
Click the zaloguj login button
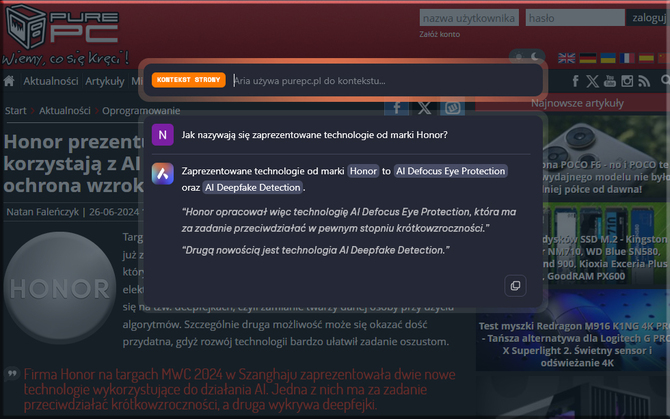click(x=648, y=18)
